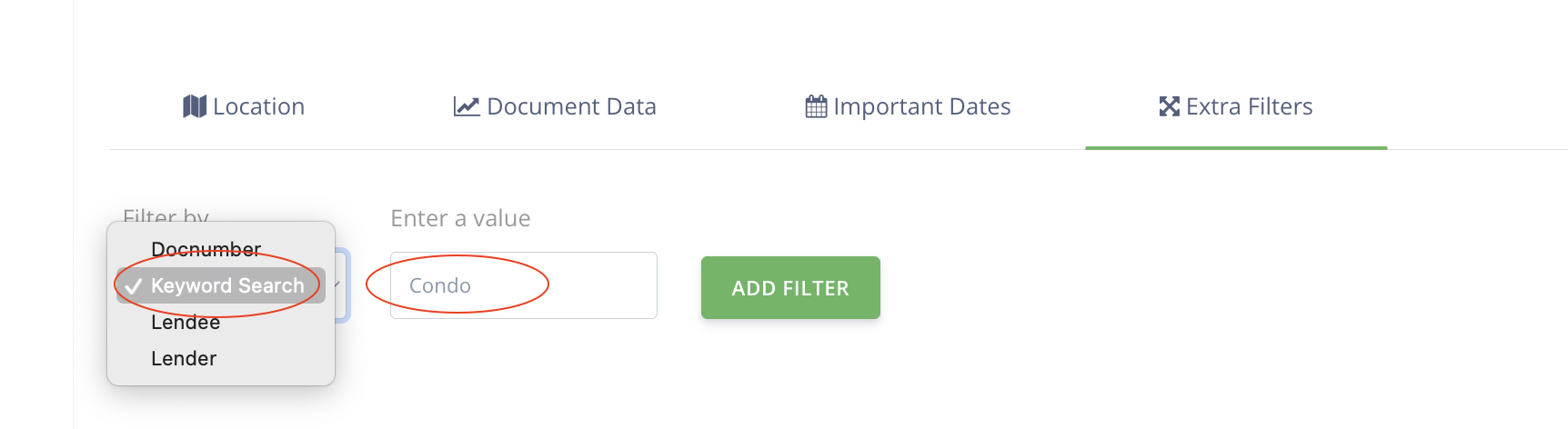Image resolution: width=1568 pixels, height=429 pixels.
Task: Click the line chart icon for Document Data
Action: coord(467,107)
